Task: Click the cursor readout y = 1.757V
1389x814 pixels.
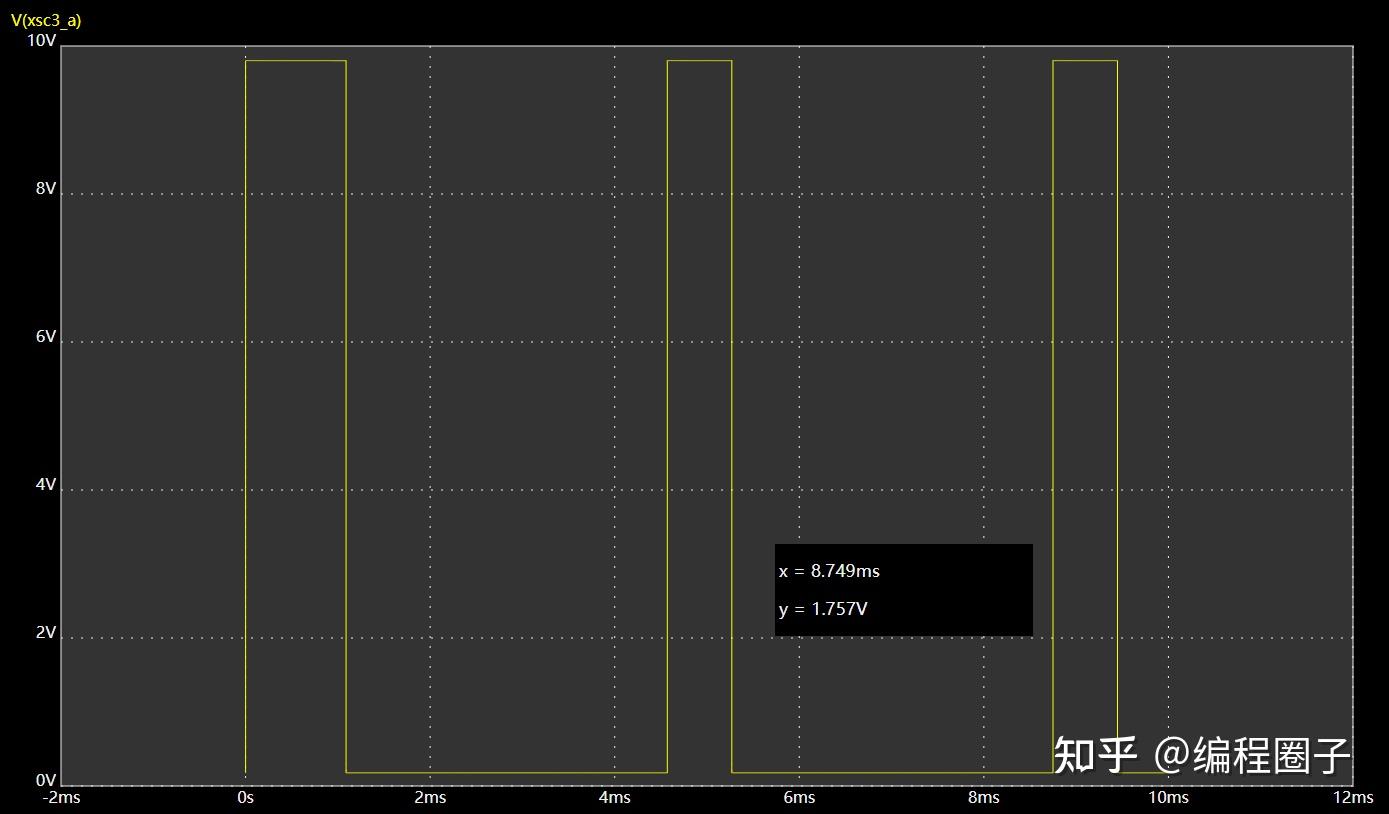Action: pos(823,609)
